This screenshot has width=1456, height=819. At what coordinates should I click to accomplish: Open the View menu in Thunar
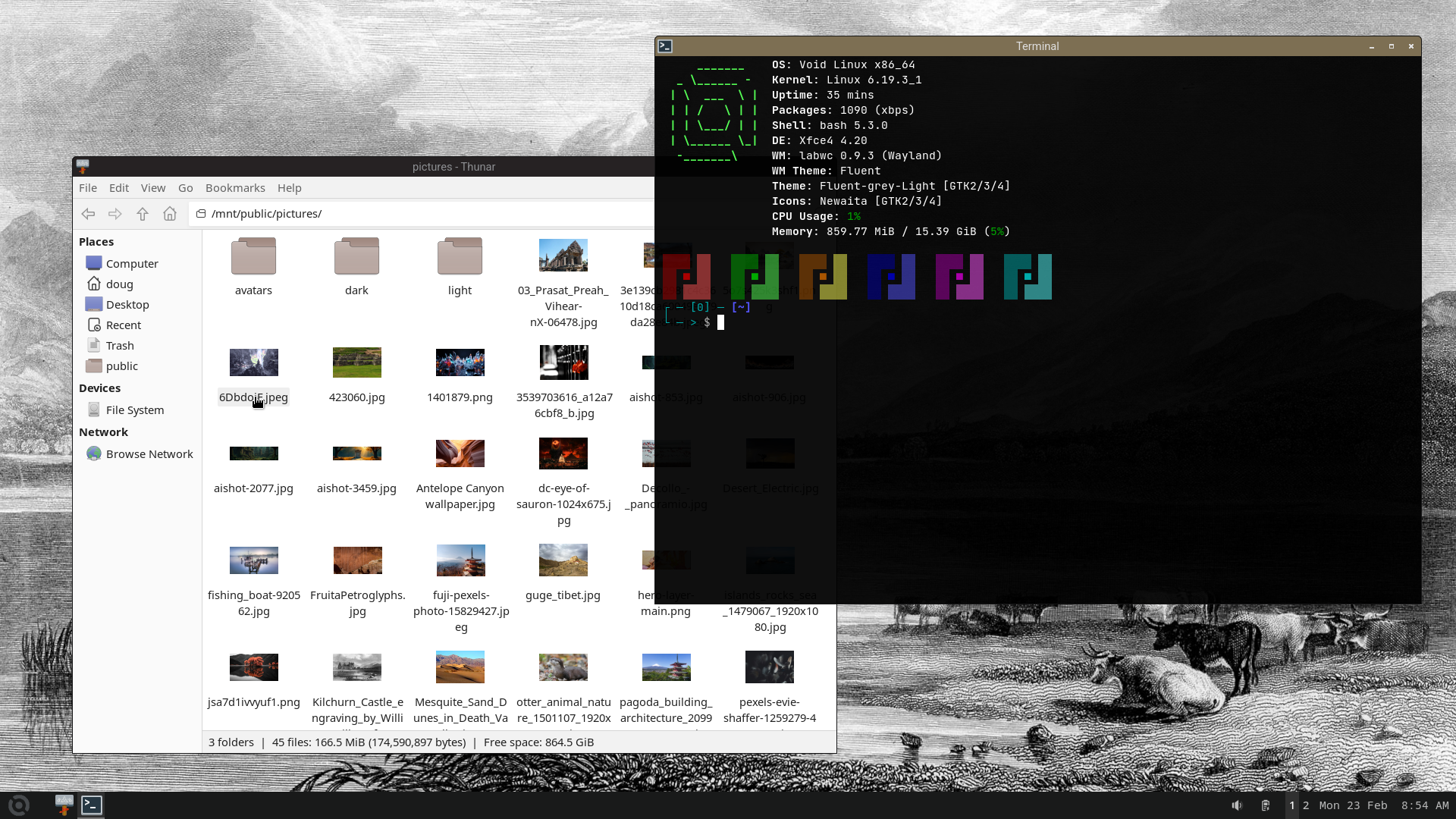[152, 188]
